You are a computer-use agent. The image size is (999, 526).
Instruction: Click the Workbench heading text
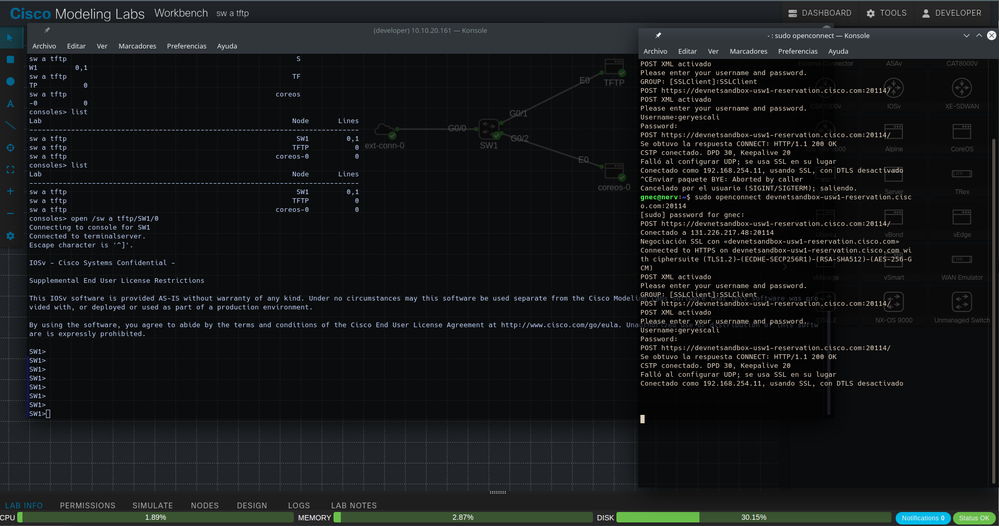pyautogui.click(x=181, y=13)
